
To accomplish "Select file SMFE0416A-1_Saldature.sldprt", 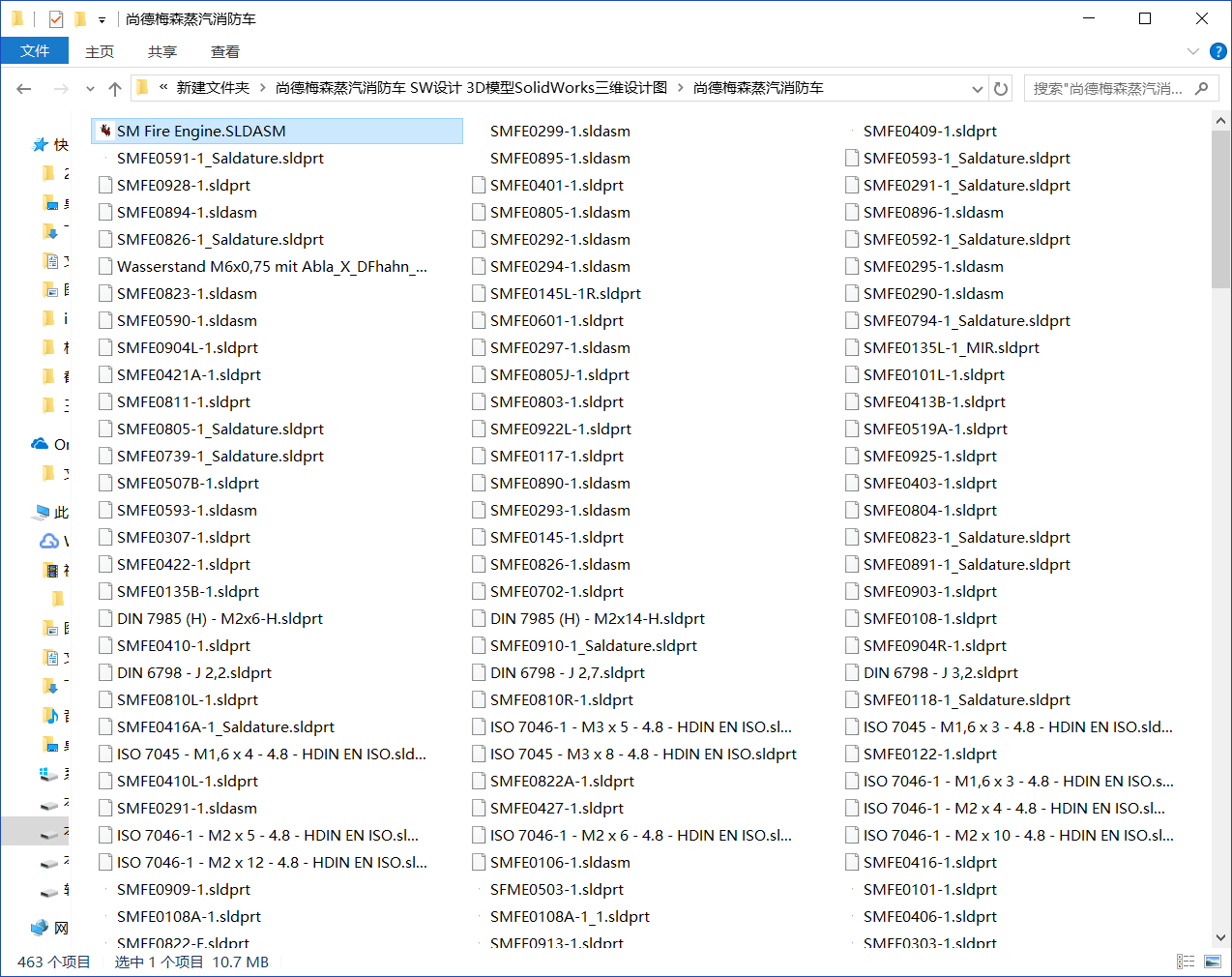I will pos(225,726).
